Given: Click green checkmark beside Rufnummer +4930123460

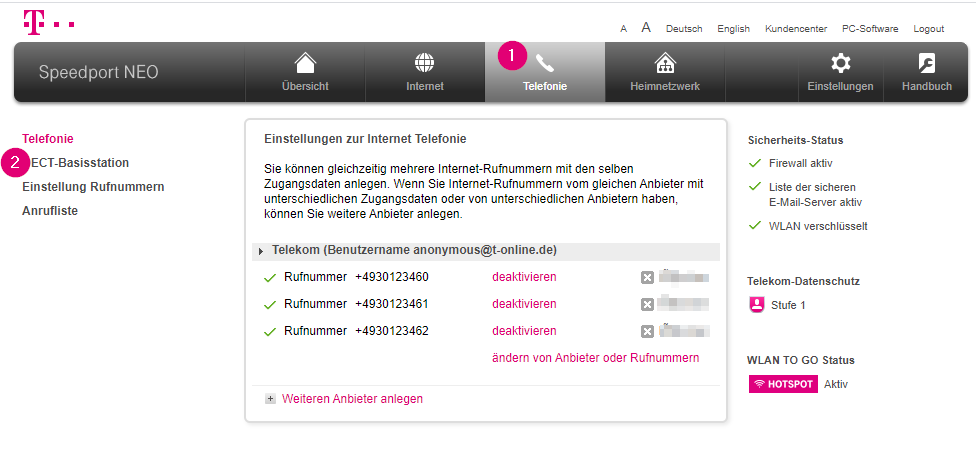Looking at the screenshot, I should click(x=270, y=278).
